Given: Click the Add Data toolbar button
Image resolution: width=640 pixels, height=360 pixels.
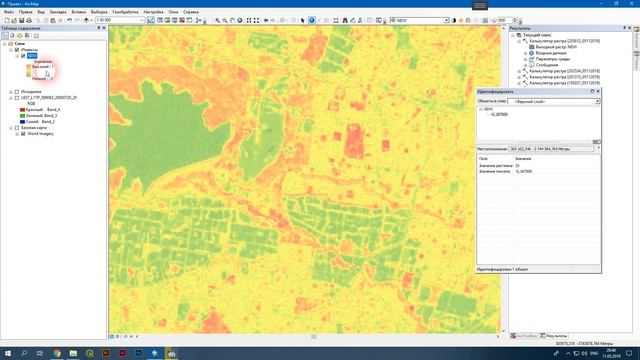Looking at the screenshot, I should click(x=86, y=20).
